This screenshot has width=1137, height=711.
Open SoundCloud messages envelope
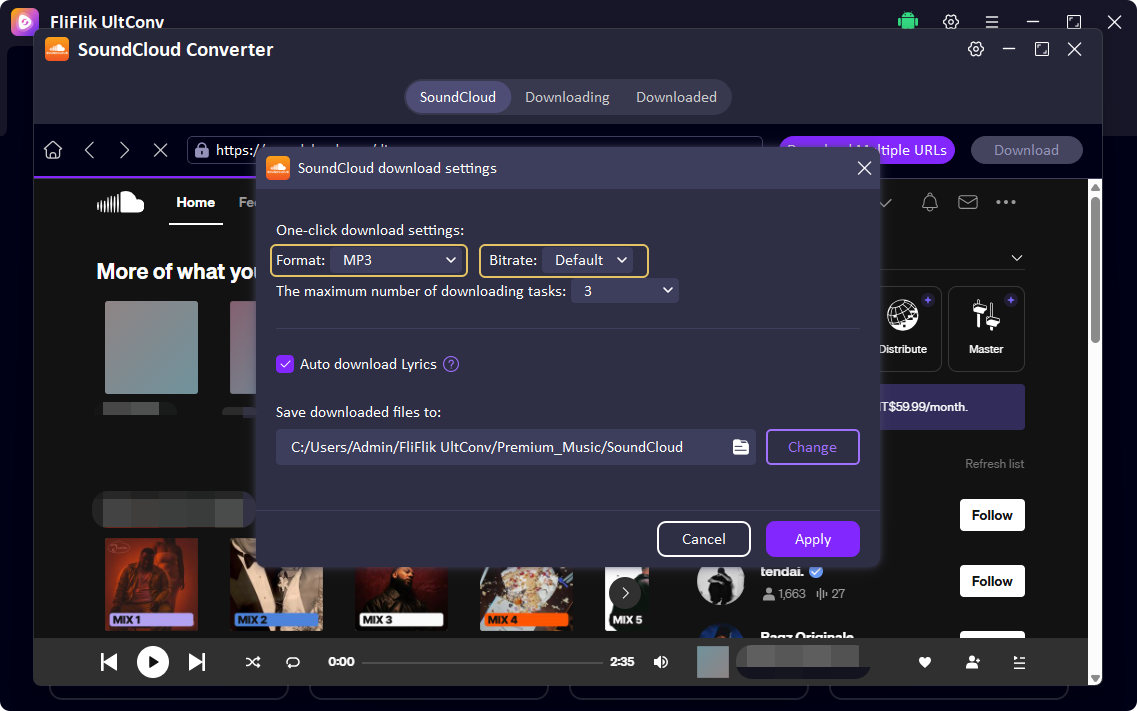point(968,202)
